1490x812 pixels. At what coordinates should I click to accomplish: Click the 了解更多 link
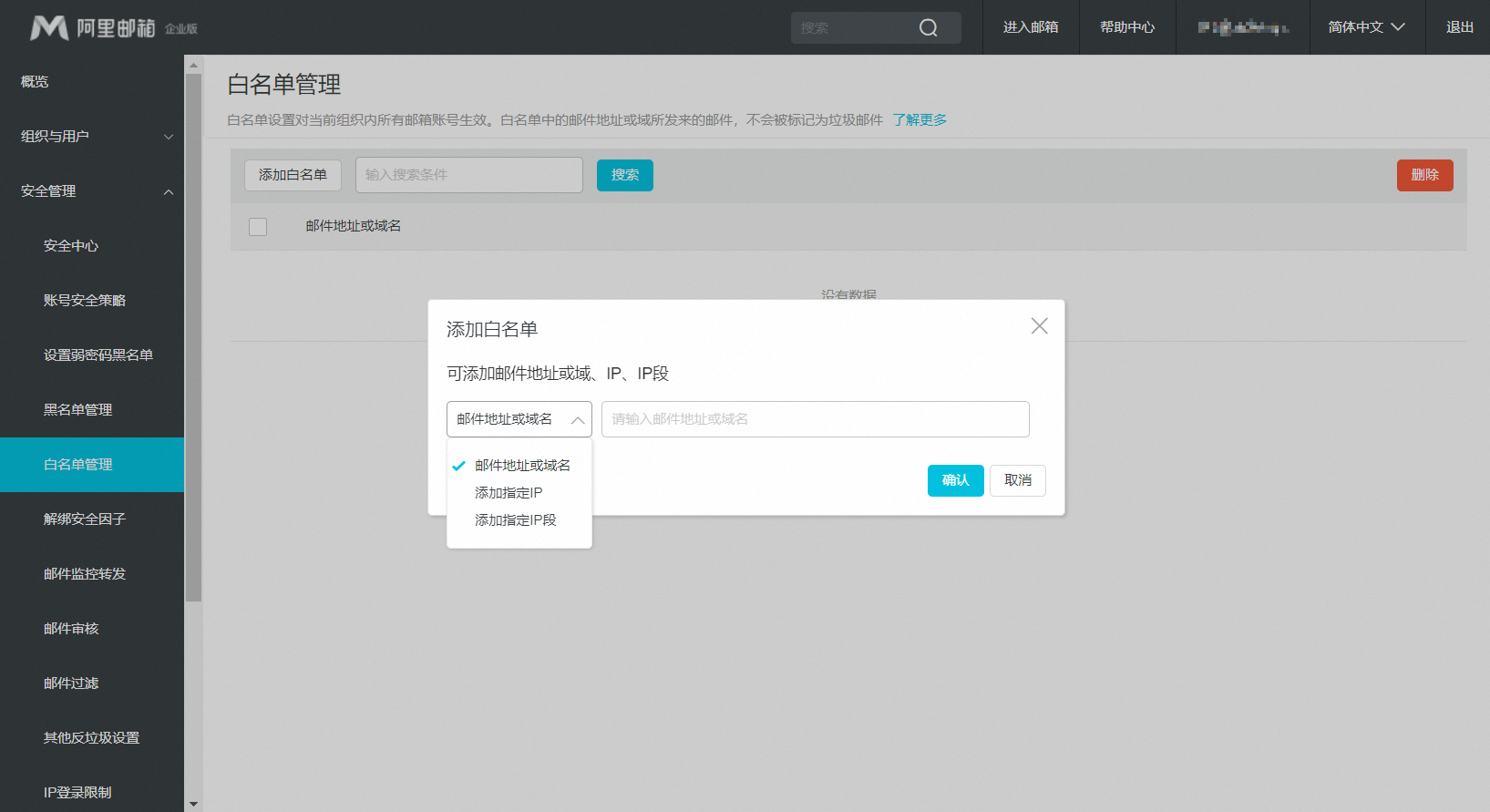pyautogui.click(x=919, y=120)
